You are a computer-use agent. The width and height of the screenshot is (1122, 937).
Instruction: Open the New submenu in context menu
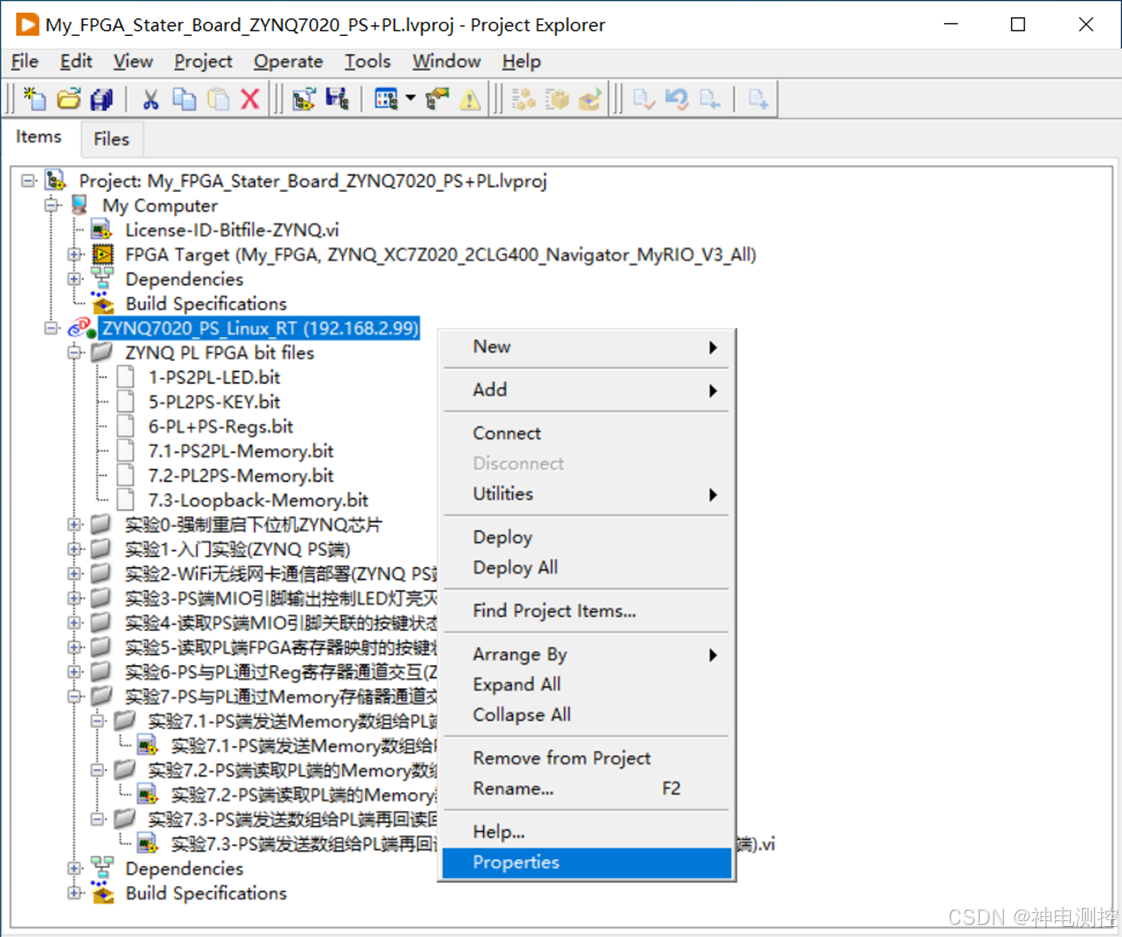point(587,347)
